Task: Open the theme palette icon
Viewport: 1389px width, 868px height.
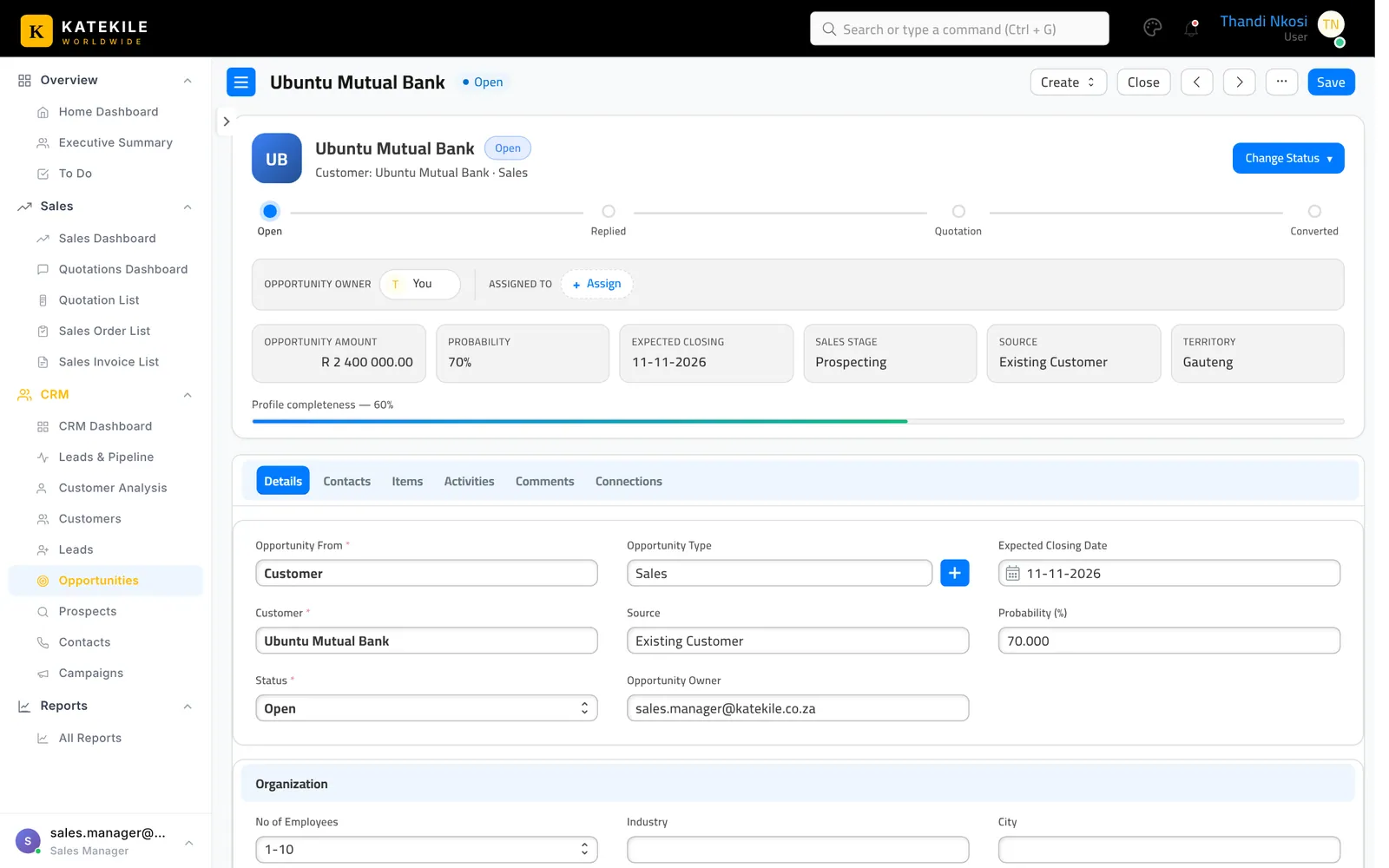Action: 1152,28
